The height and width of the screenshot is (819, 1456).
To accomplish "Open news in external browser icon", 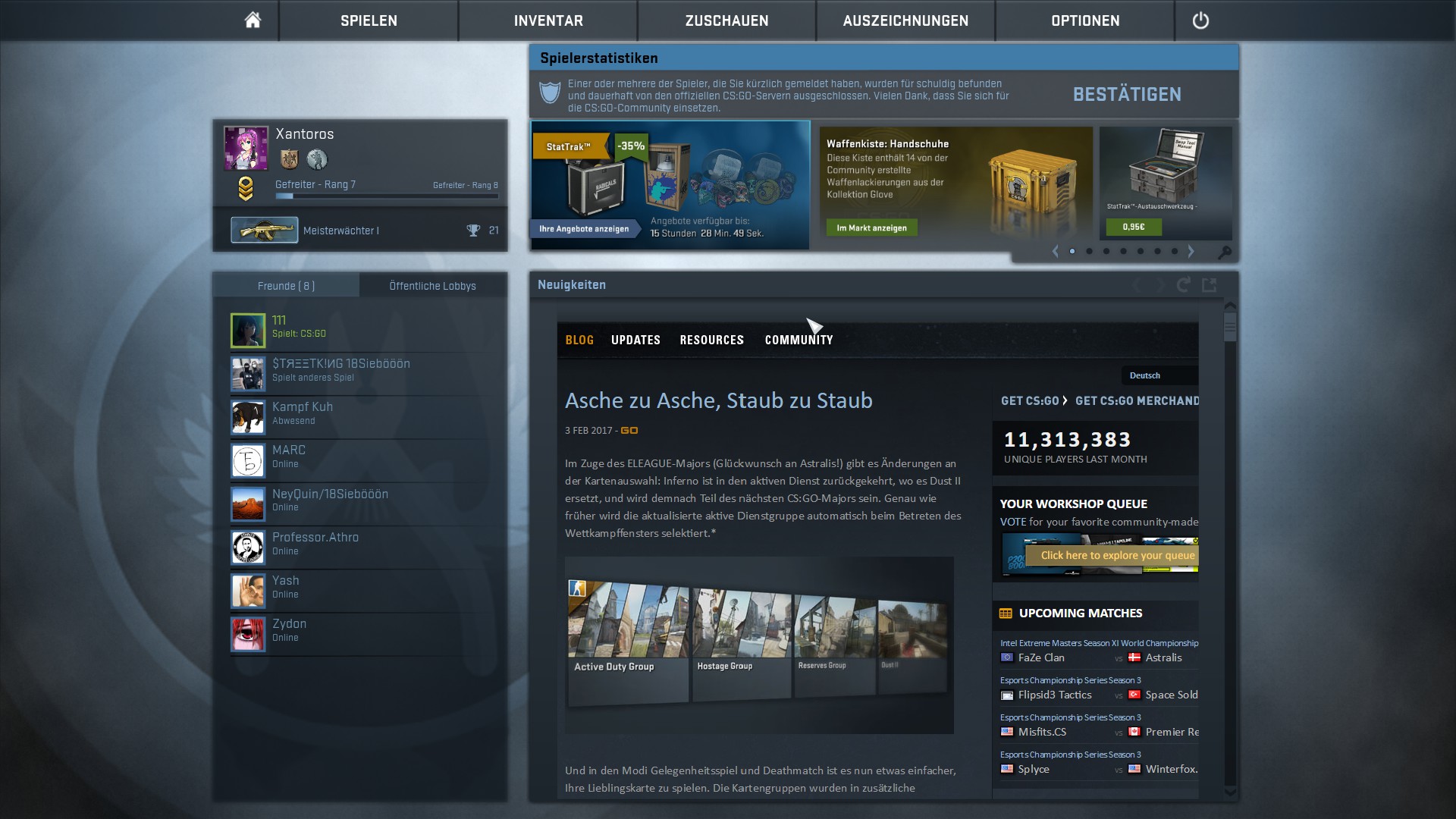I will point(1210,285).
